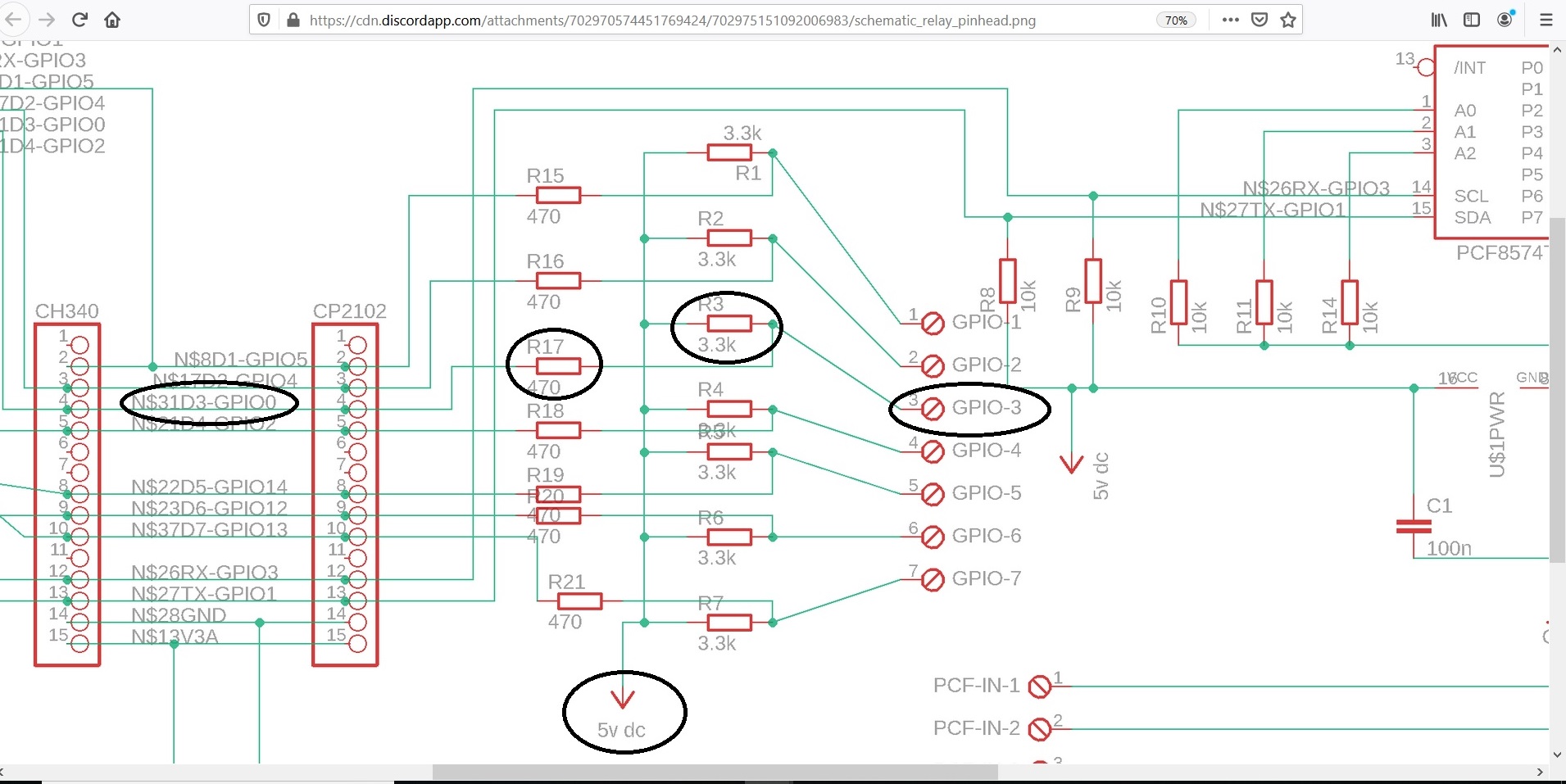The width and height of the screenshot is (1566, 784).
Task: Click the horizontal scrollbar thumb
Action: 715,772
